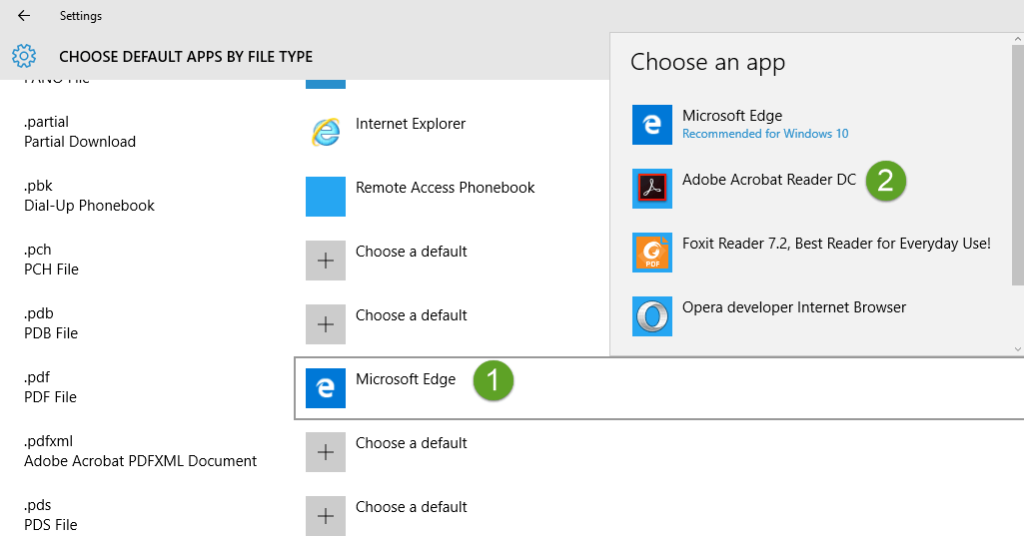
Task: Open the Remote Access Phonebook default for .pbk
Action: click(x=445, y=188)
